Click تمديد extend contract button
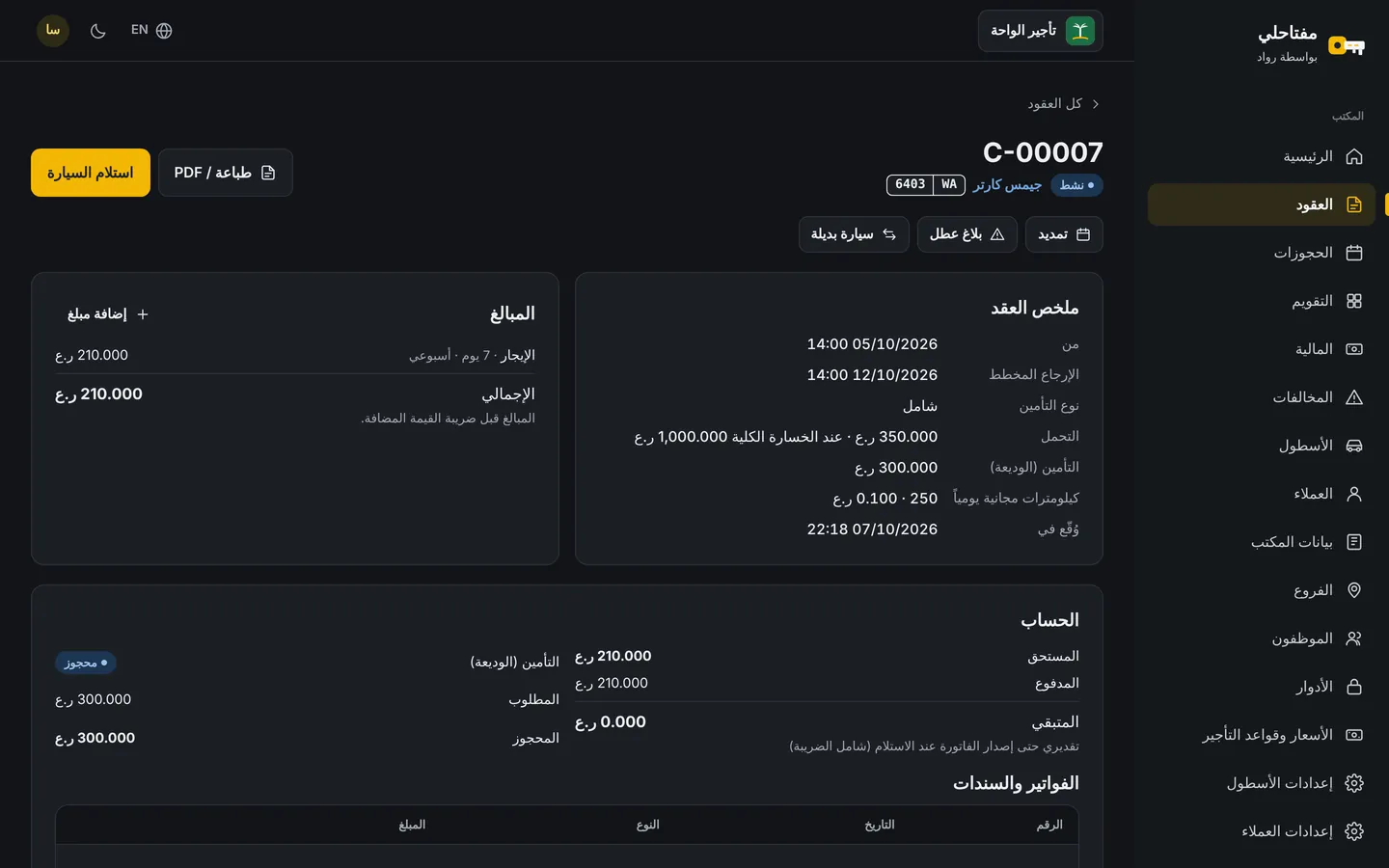The width and height of the screenshot is (1389, 868). click(1064, 234)
